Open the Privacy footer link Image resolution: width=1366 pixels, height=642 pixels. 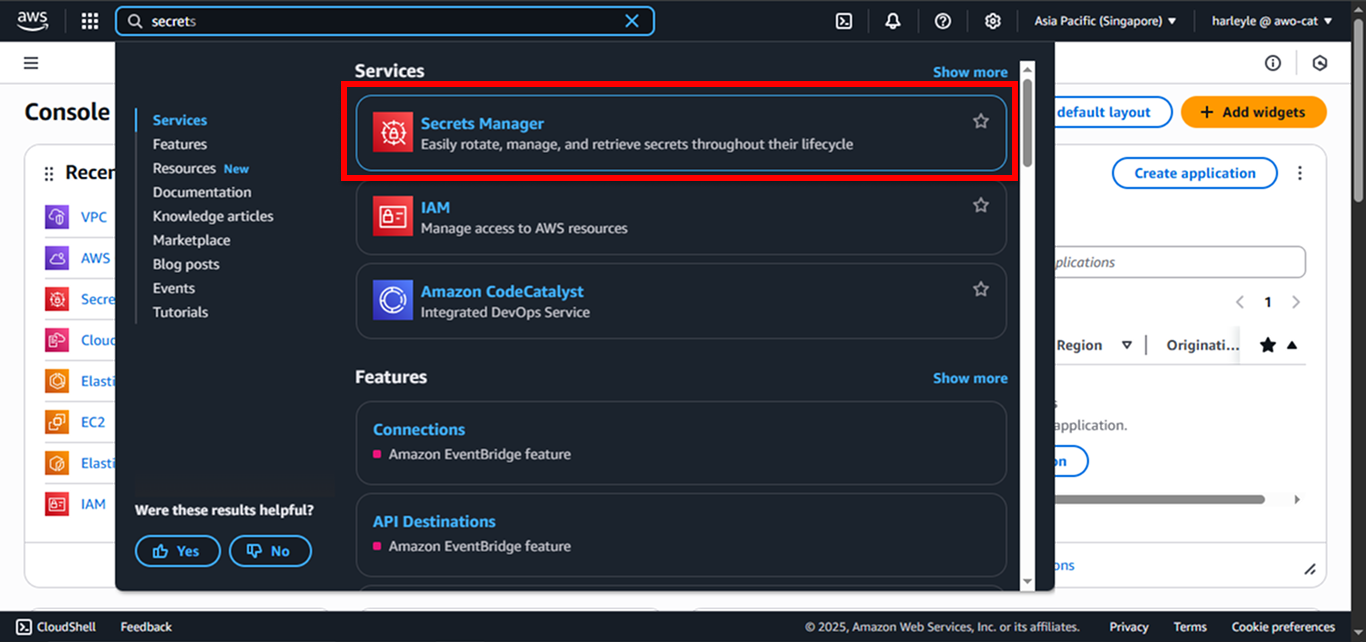tap(1129, 627)
